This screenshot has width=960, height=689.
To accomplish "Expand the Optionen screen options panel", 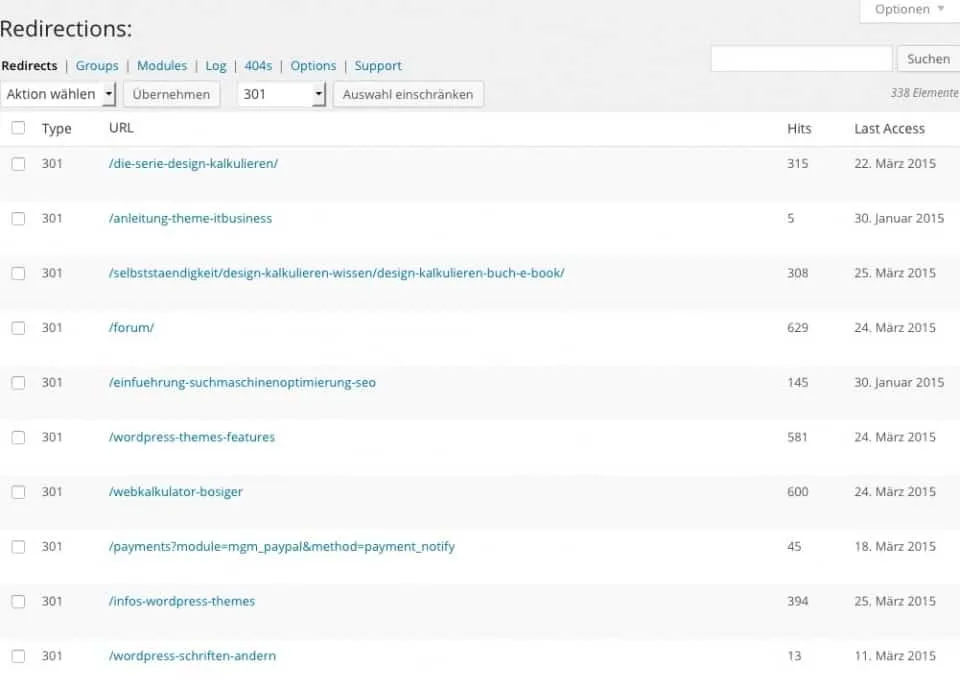I will point(909,10).
